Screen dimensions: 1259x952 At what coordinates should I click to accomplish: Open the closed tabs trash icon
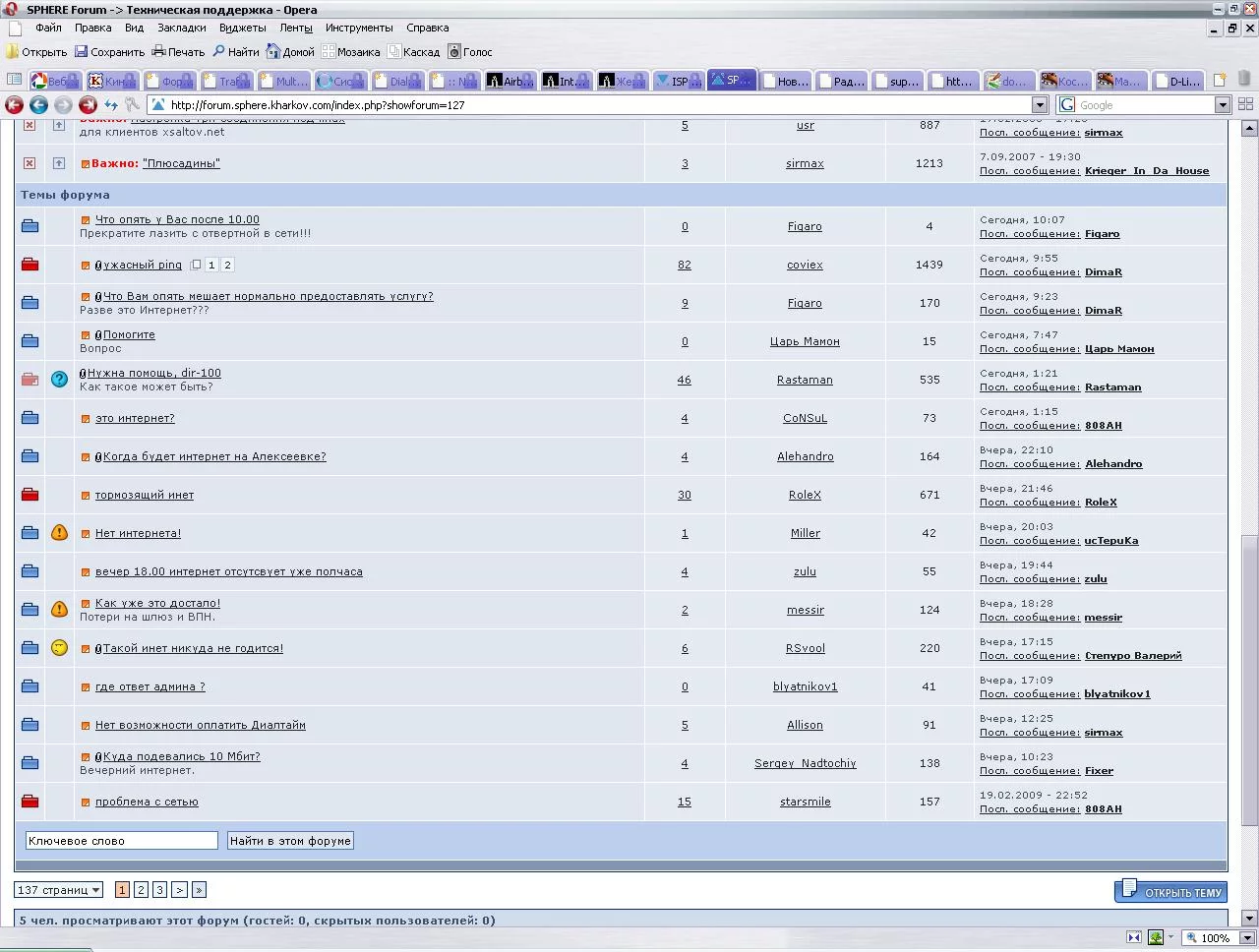[1245, 81]
